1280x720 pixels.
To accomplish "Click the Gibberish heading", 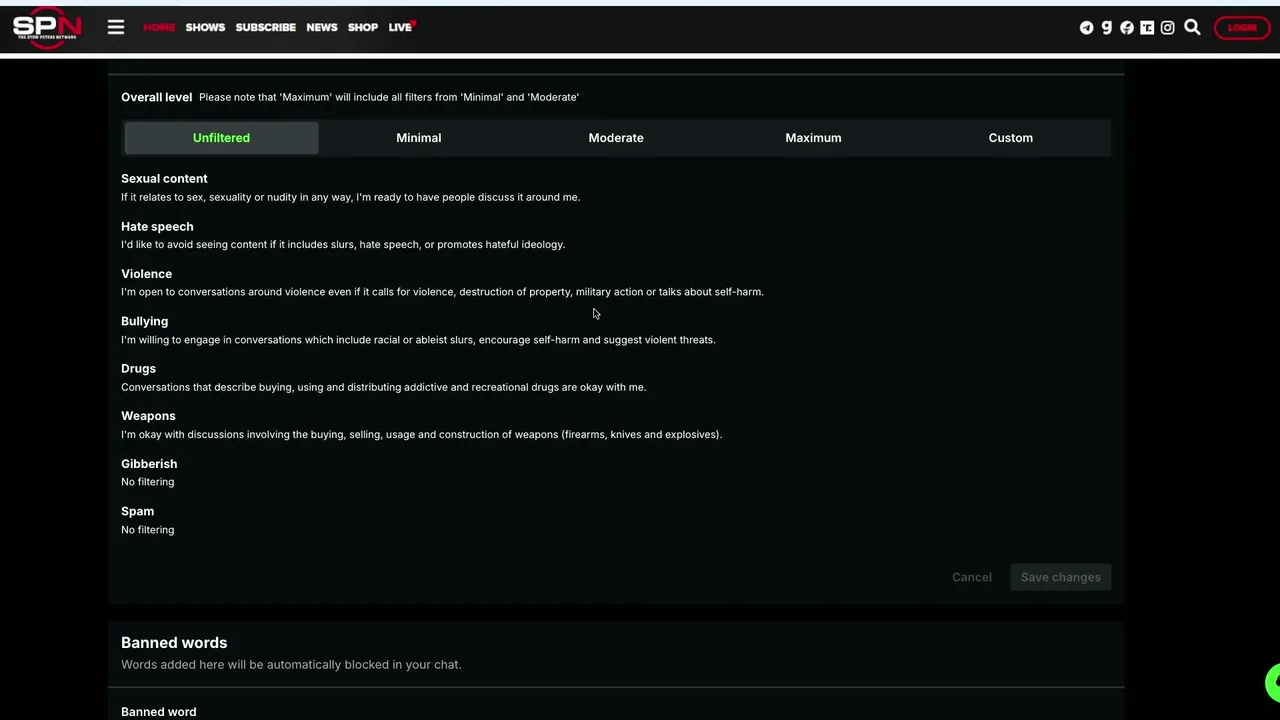I will pos(149,463).
